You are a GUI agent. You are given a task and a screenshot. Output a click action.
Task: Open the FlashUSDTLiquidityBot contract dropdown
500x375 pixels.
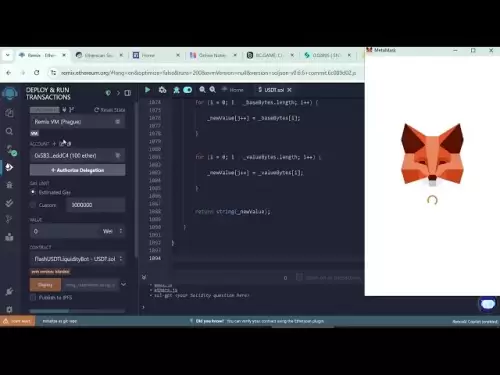click(x=77, y=259)
